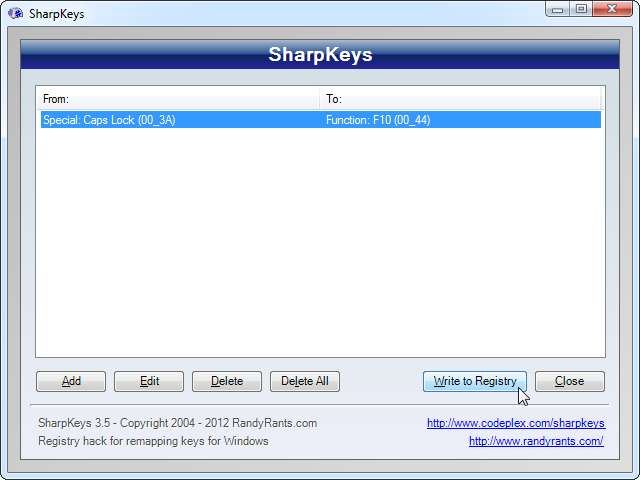Click the SharpKeys app icon in title bar
This screenshot has height=480, width=640.
tap(16, 13)
